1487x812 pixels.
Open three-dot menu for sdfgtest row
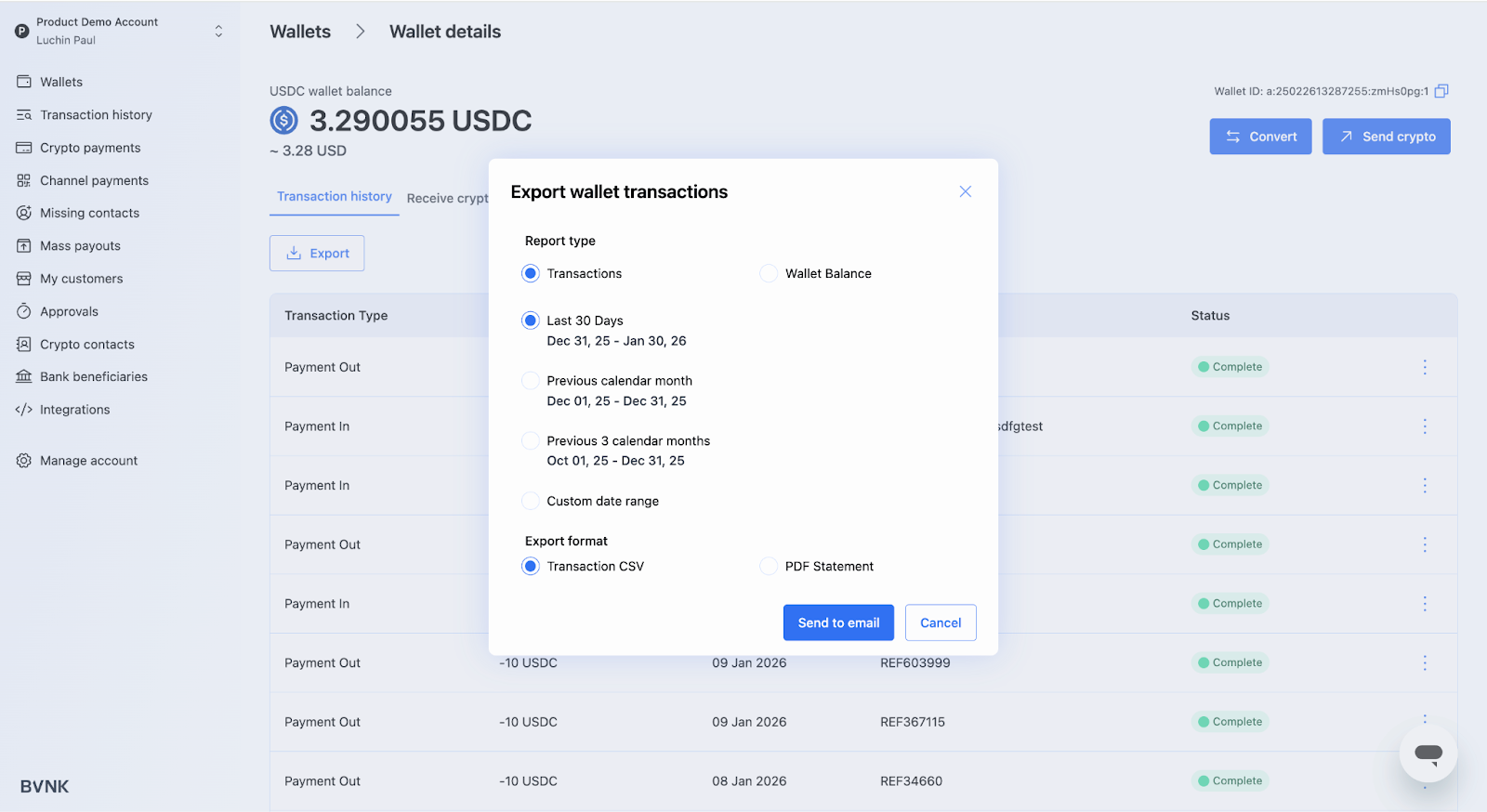click(x=1424, y=426)
